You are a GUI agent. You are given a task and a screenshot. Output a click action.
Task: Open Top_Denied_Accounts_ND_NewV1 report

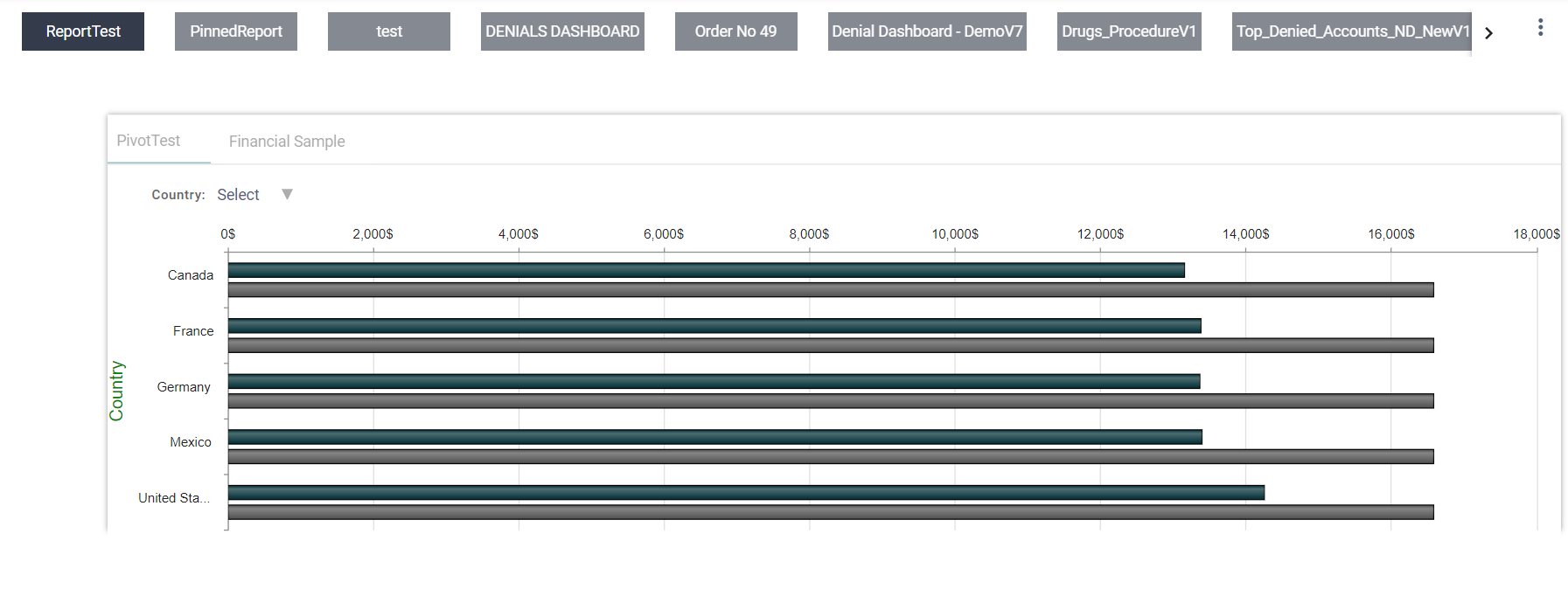[x=1351, y=31]
